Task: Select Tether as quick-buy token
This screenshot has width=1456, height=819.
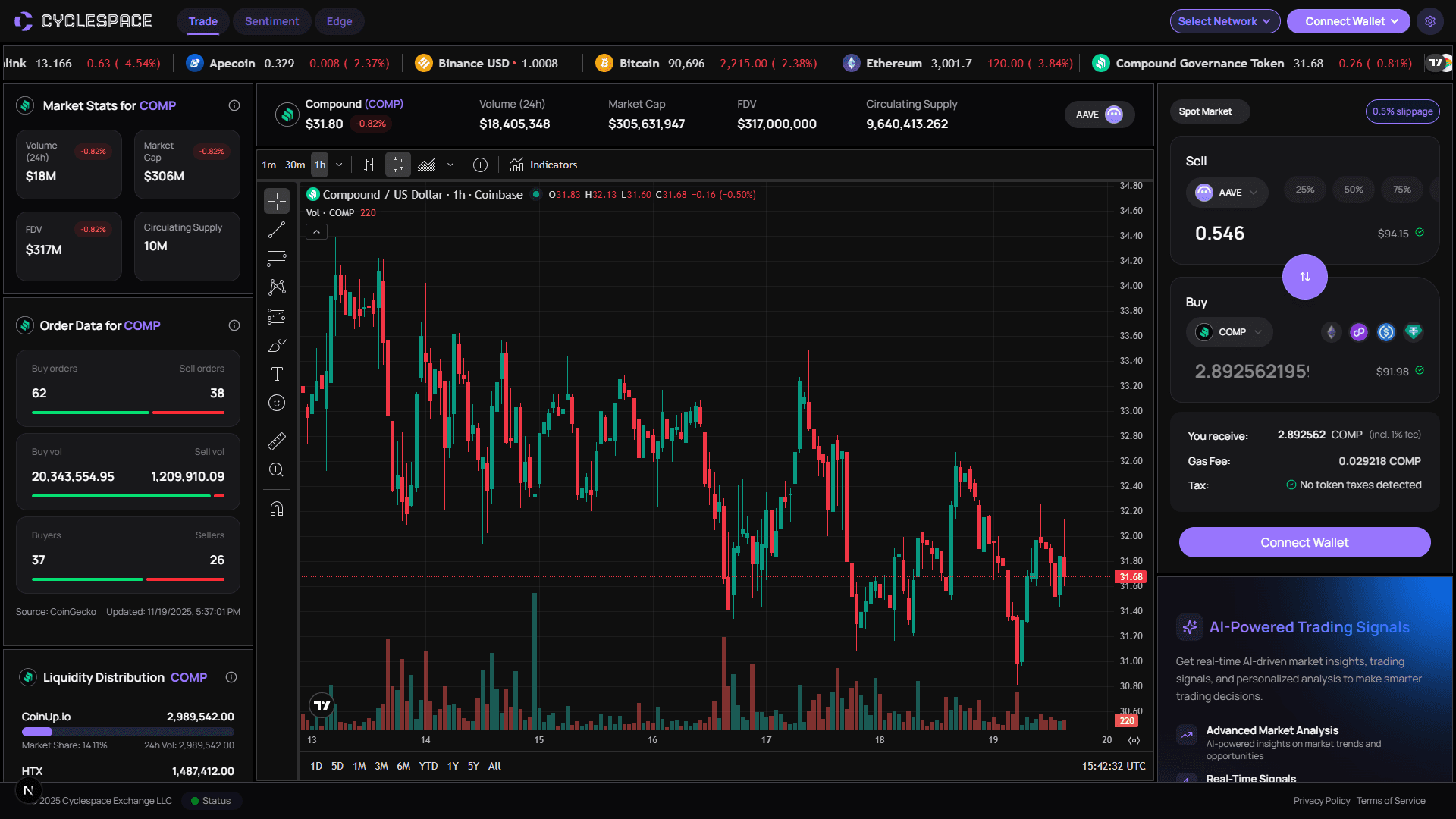Action: point(1414,331)
